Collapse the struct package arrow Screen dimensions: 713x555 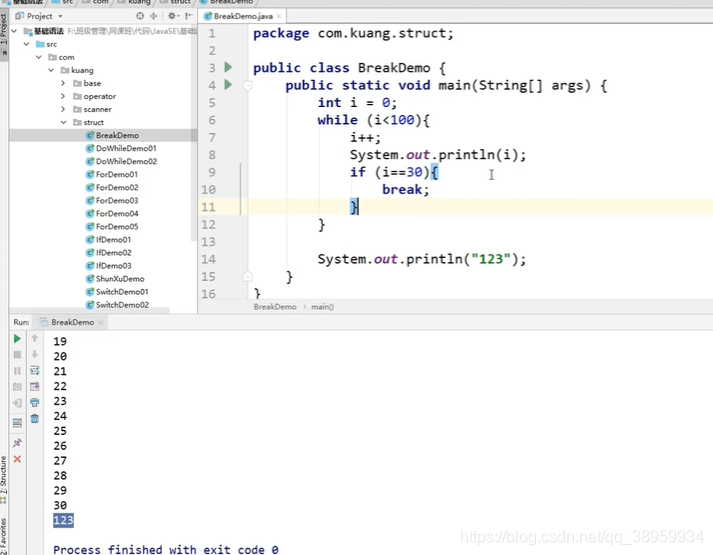click(x=63, y=122)
